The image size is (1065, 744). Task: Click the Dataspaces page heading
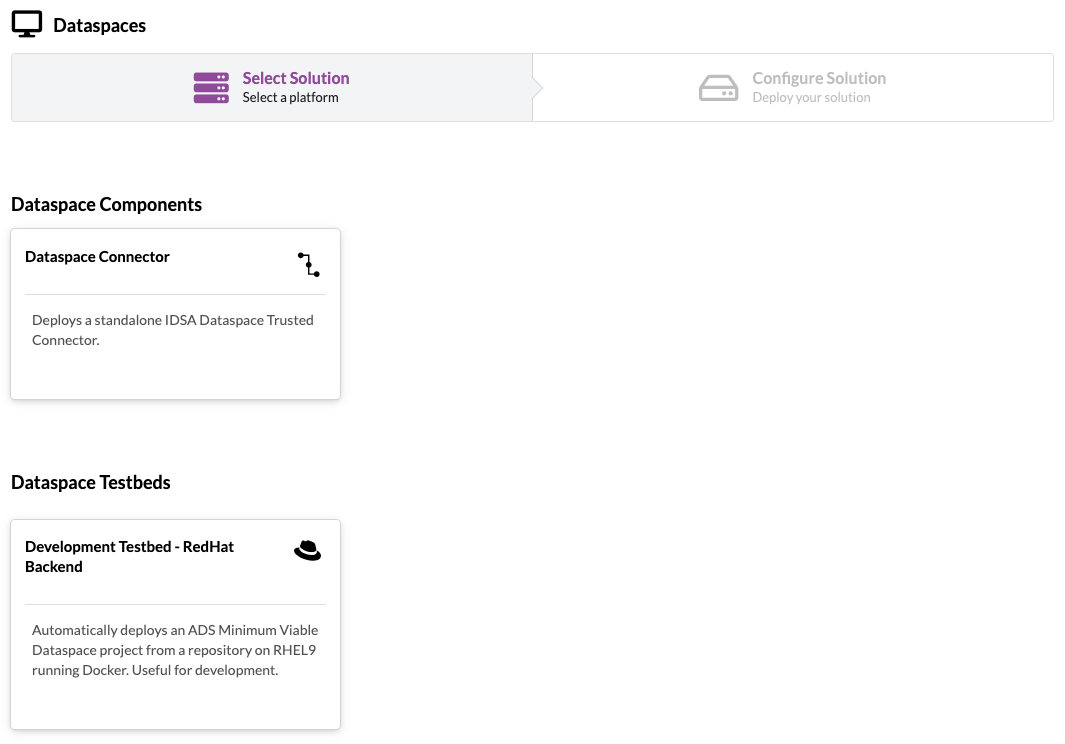coord(99,25)
